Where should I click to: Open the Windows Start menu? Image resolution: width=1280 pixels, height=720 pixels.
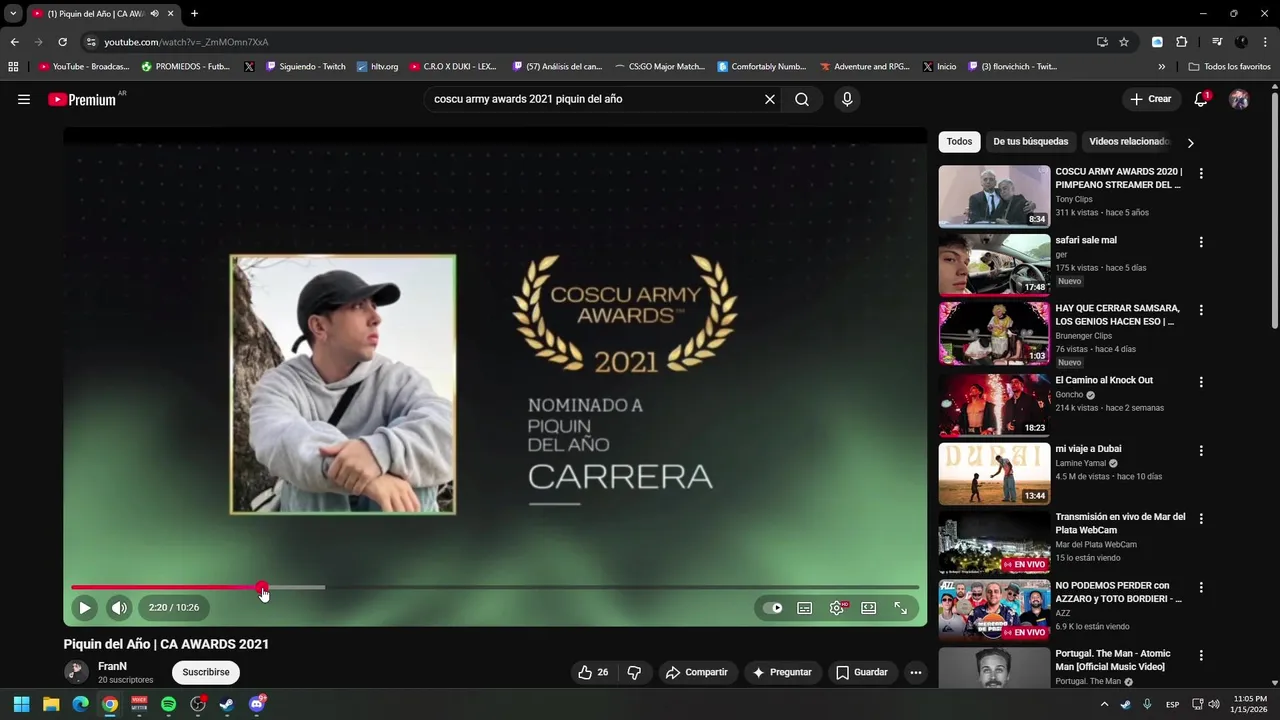pos(21,704)
